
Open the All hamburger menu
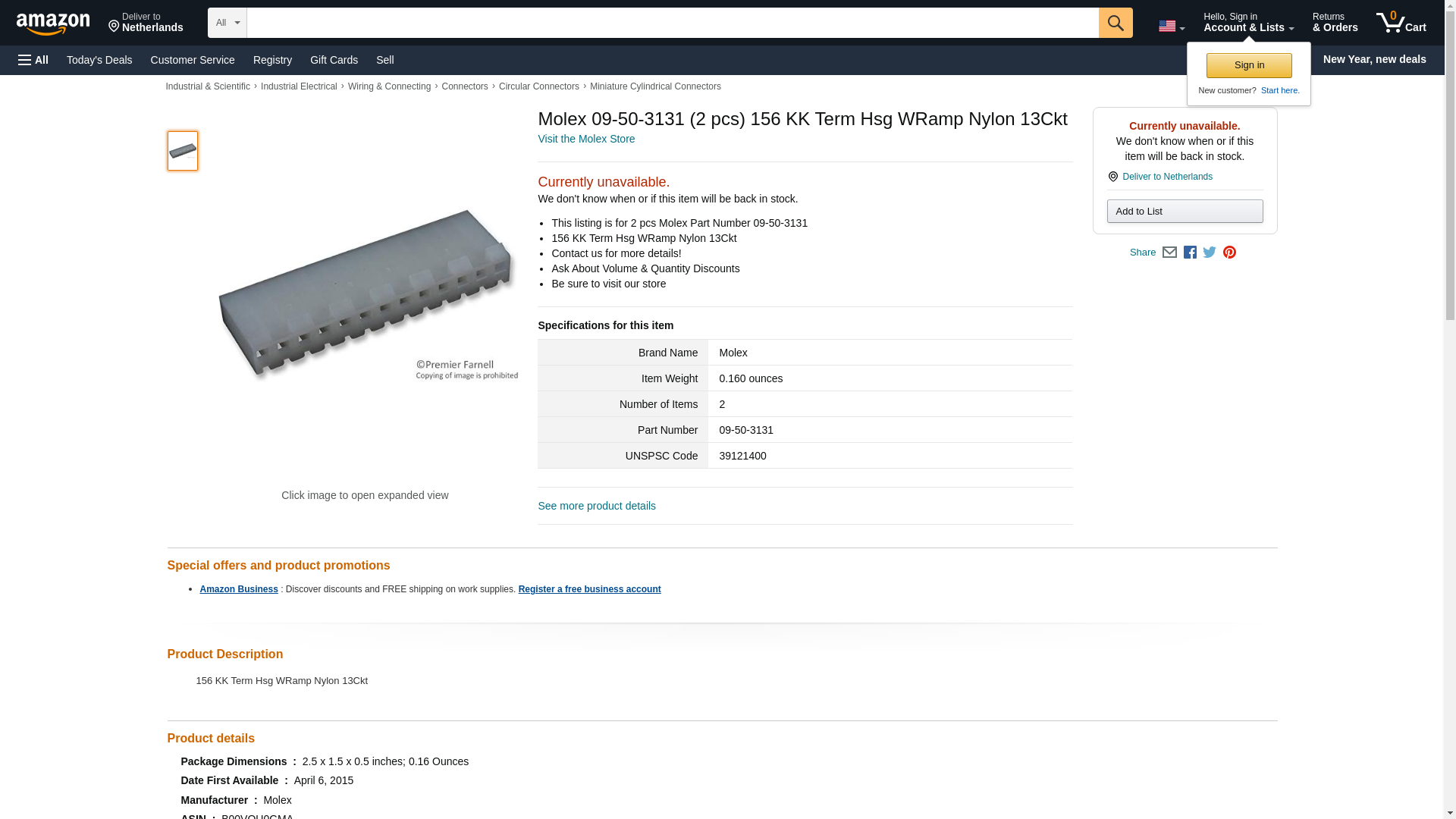pos(33,60)
